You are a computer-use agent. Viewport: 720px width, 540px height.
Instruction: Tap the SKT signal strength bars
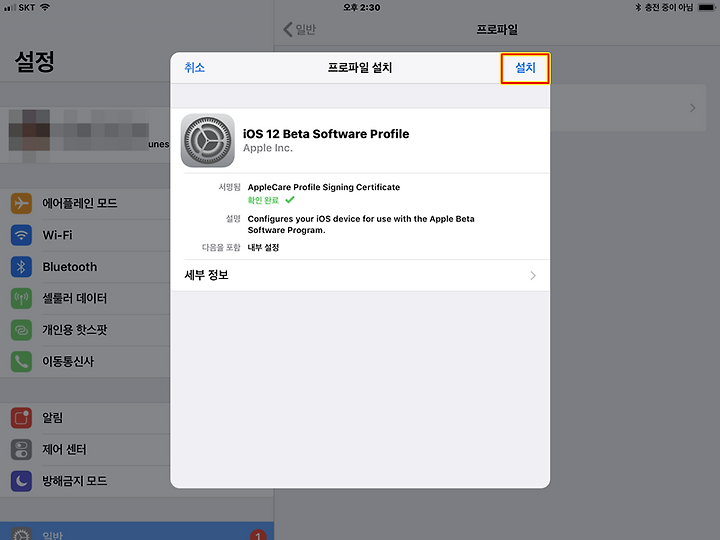pos(10,8)
